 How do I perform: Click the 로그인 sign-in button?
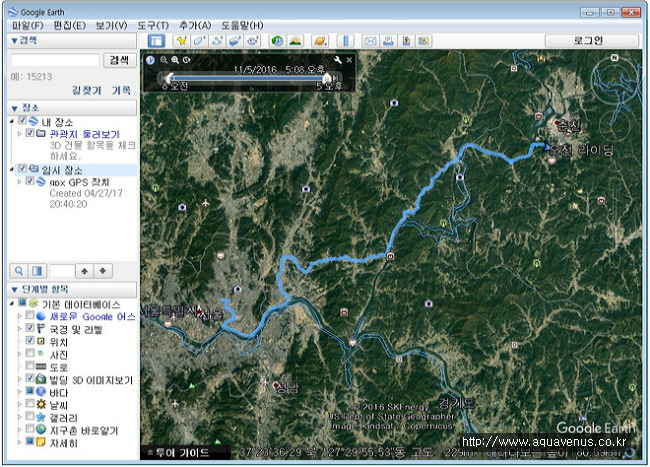tap(592, 41)
